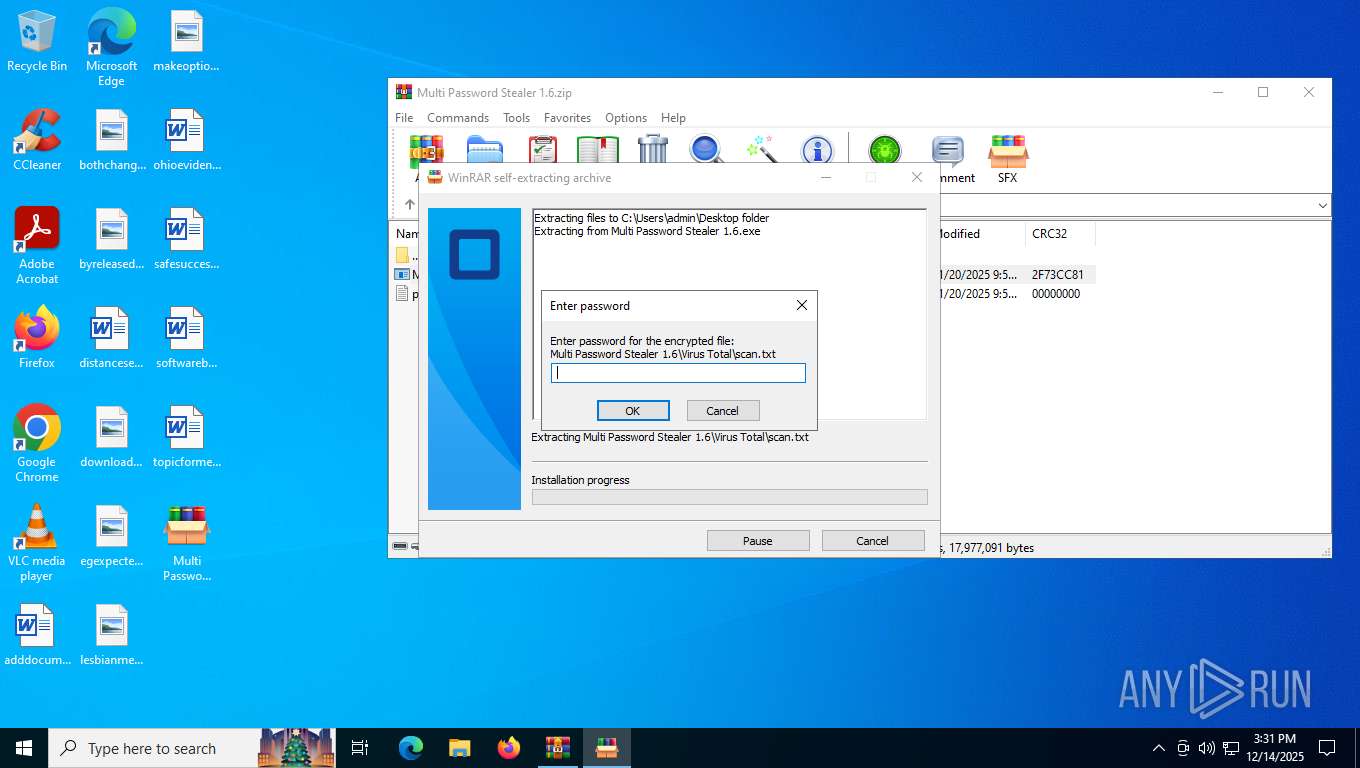The height and width of the screenshot is (768, 1360).
Task: Click the Extract To toolbar icon with the folder
Action: [484, 150]
